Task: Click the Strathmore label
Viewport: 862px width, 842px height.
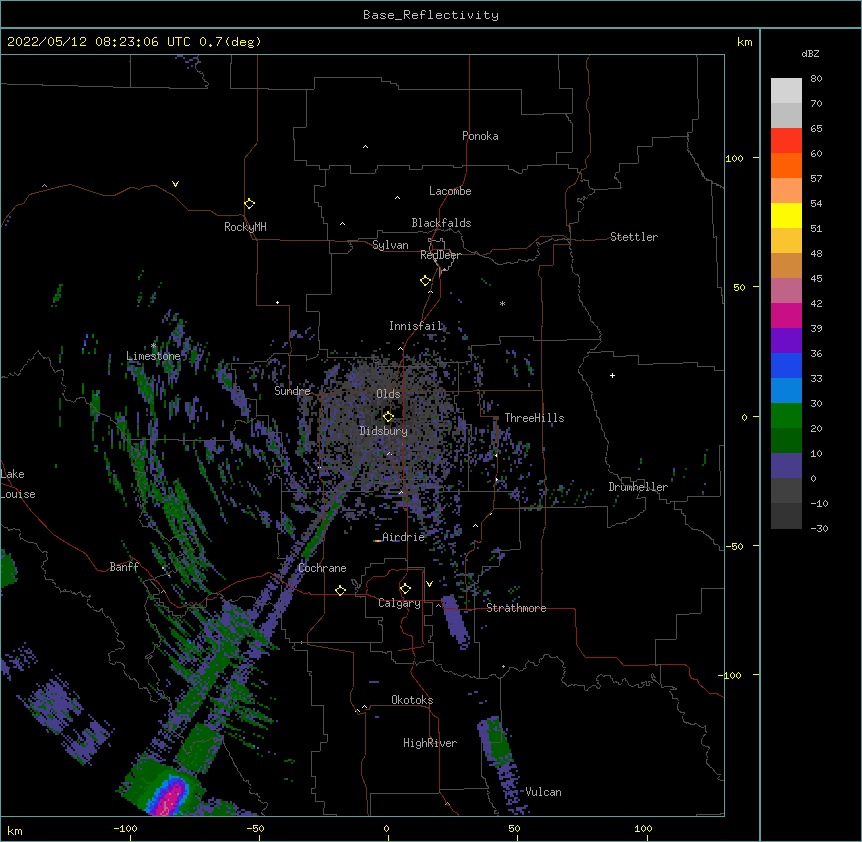Action: point(516,608)
